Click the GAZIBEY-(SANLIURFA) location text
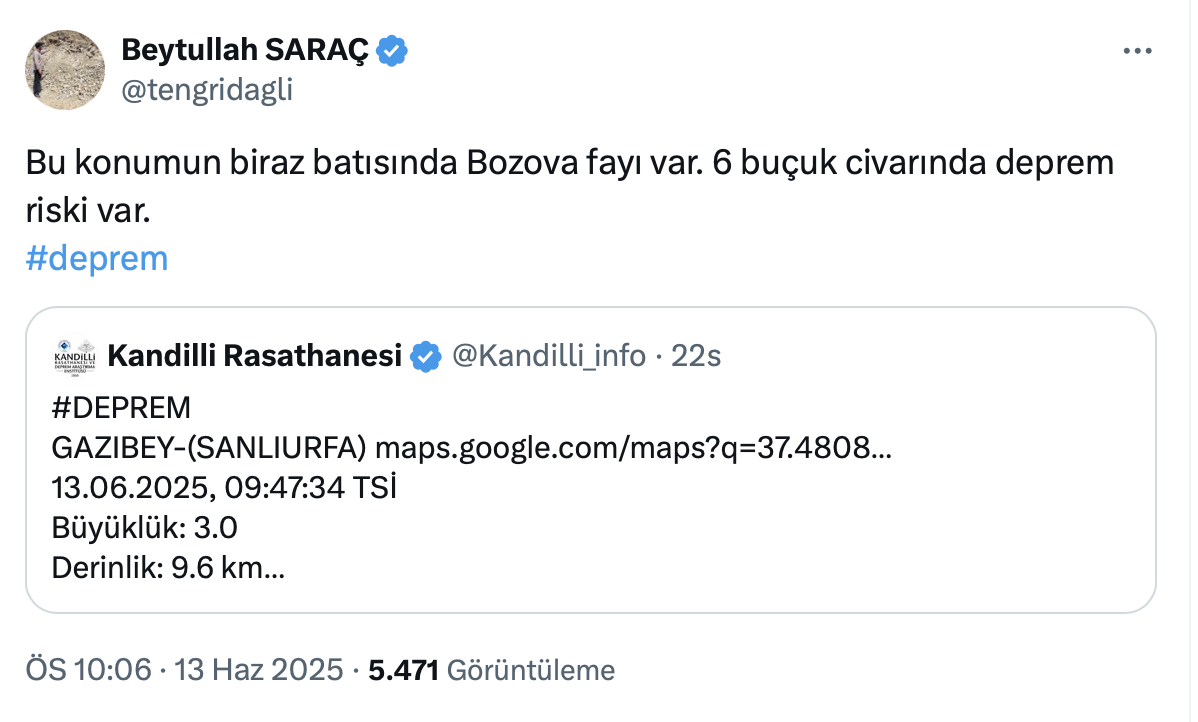 (208, 448)
